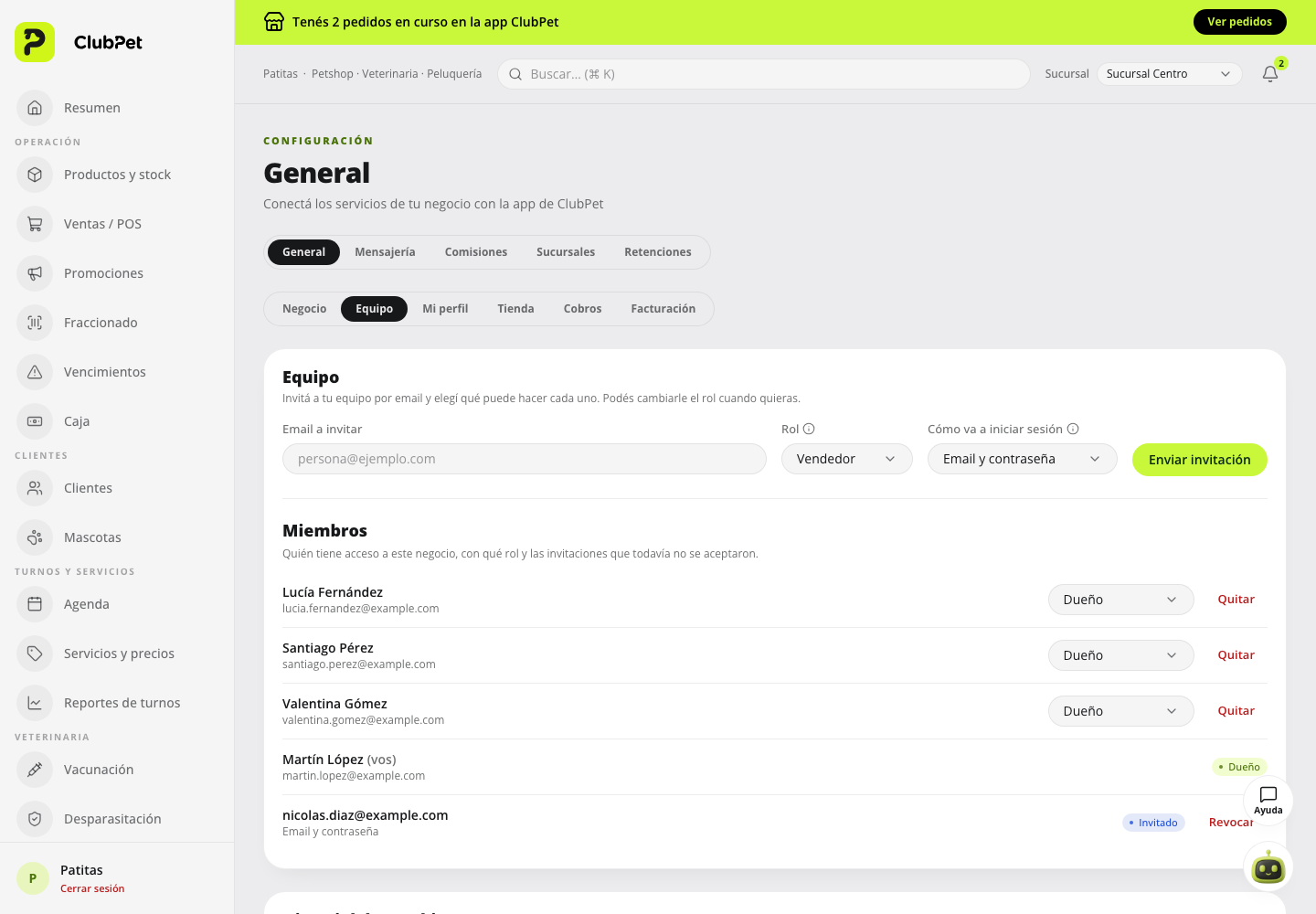This screenshot has width=1316, height=914.
Task: Open the Rol Vendedor dropdown
Action: coord(846,459)
